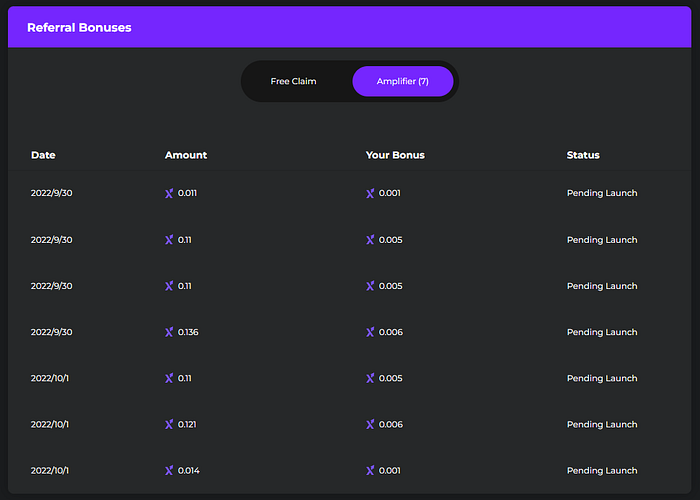Select the 0.136 amount value

[188, 332]
